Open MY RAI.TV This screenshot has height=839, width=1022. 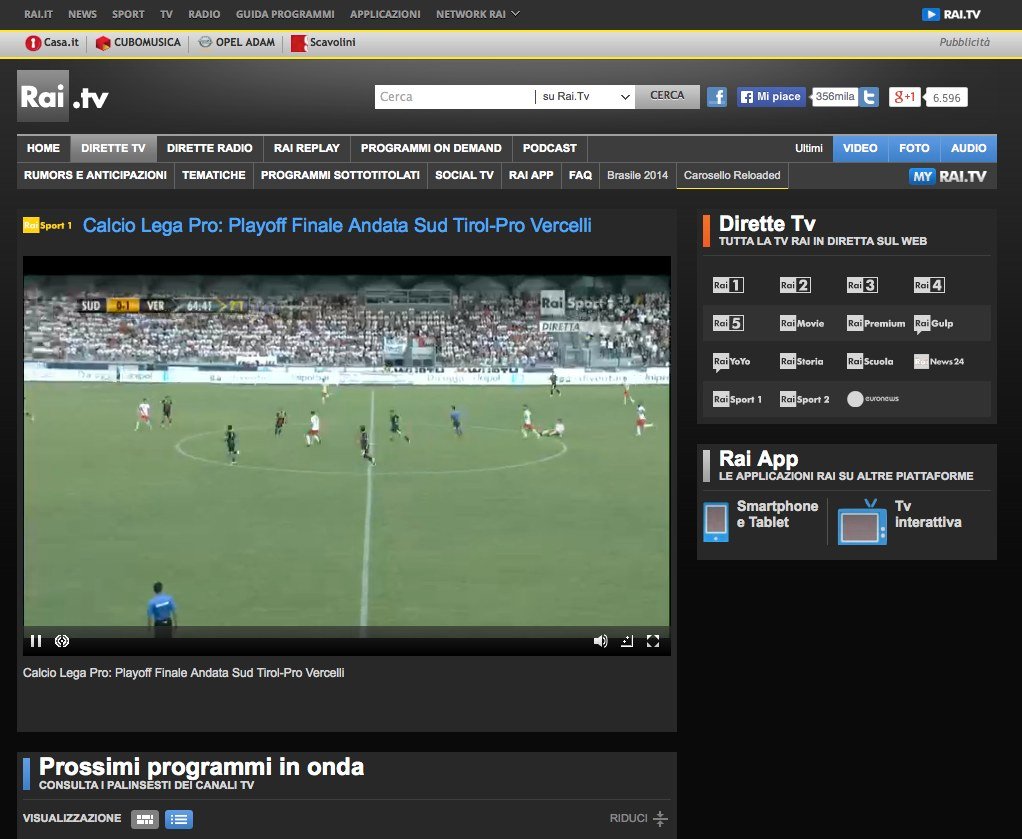[x=948, y=176]
